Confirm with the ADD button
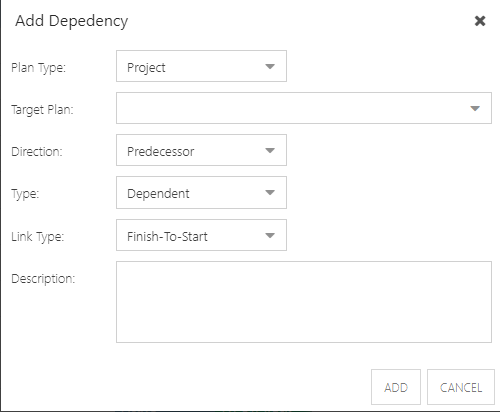500x412 pixels. coord(396,387)
